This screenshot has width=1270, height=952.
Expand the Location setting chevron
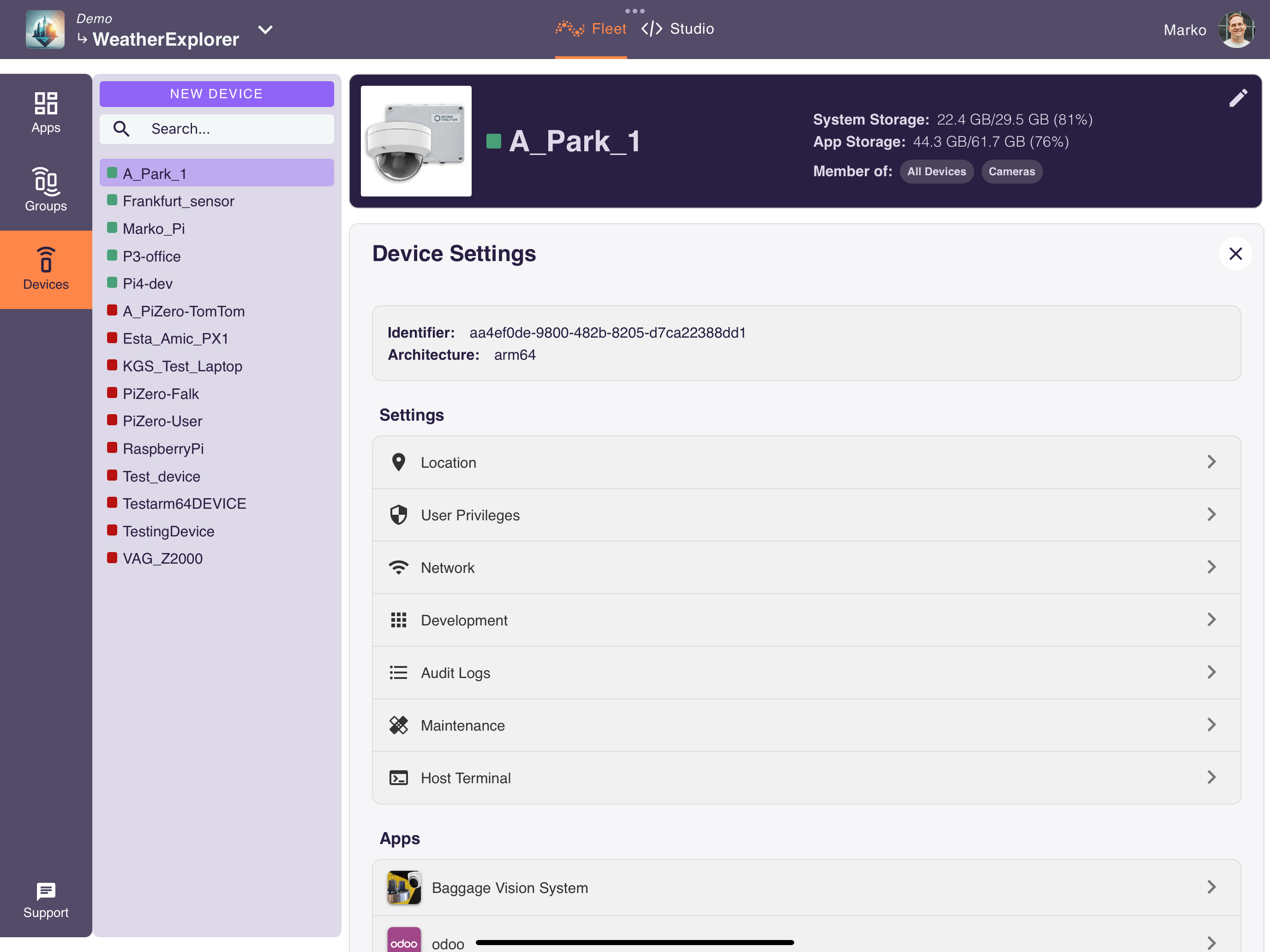click(1211, 462)
